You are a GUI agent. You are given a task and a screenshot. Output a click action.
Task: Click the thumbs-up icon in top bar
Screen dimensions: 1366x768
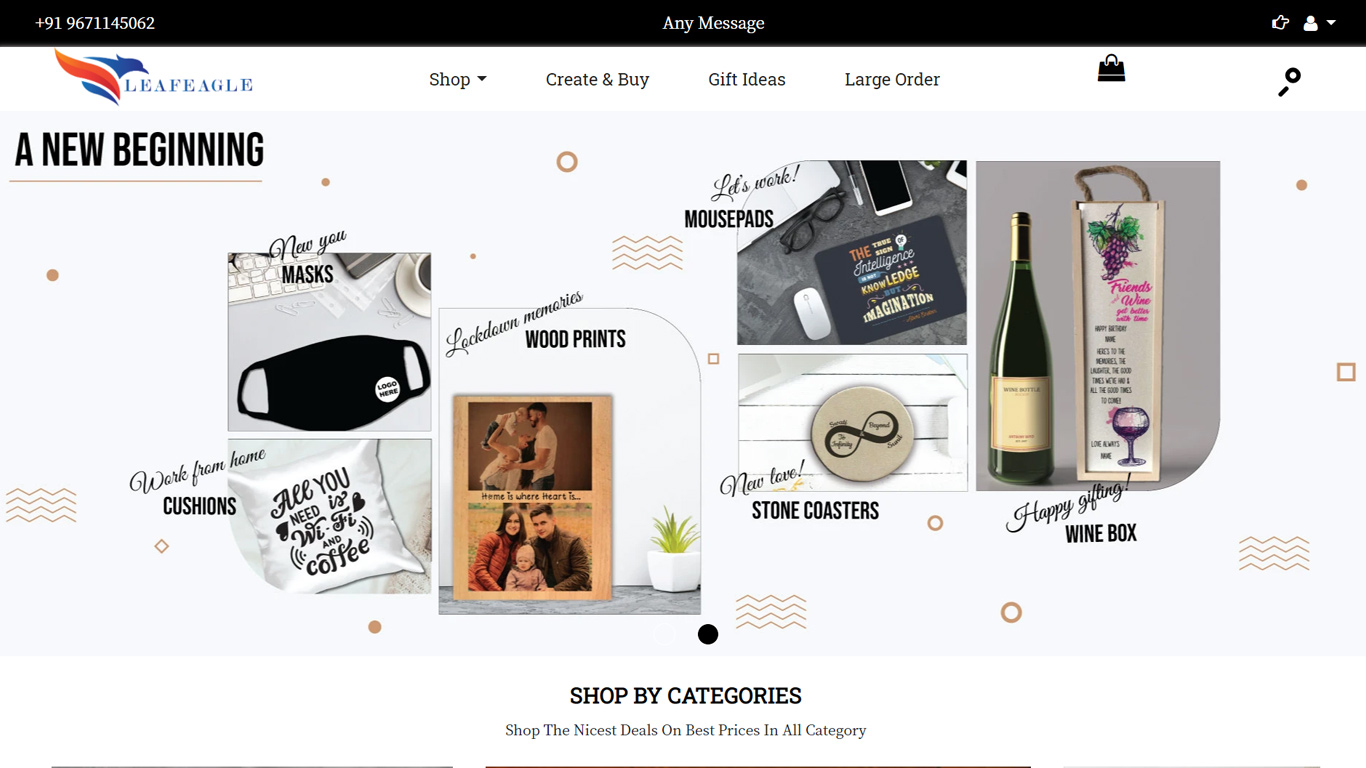tap(1280, 23)
